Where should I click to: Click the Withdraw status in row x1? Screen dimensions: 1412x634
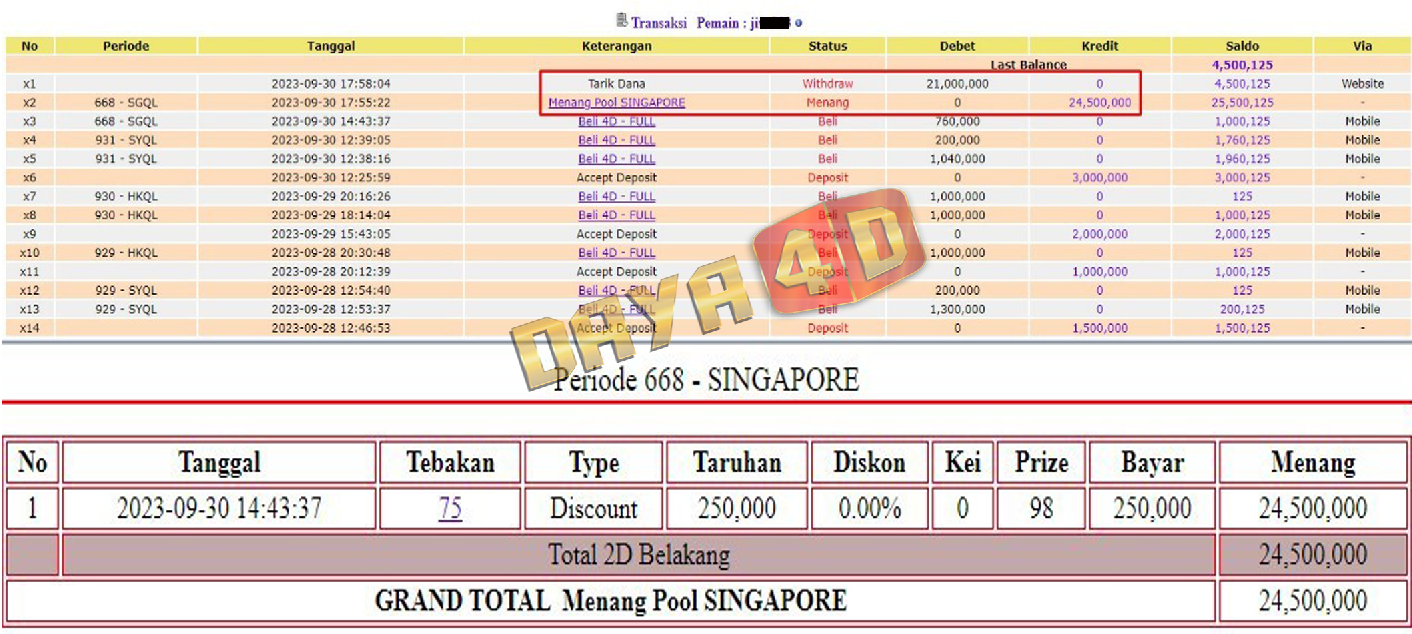point(827,84)
